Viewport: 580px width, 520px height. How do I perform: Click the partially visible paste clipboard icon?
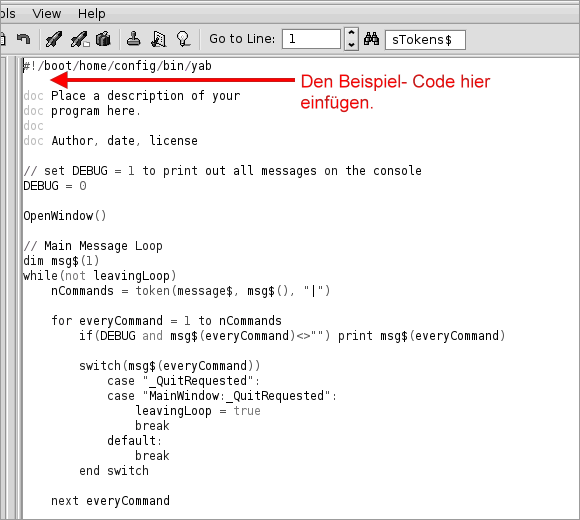pos(3,38)
